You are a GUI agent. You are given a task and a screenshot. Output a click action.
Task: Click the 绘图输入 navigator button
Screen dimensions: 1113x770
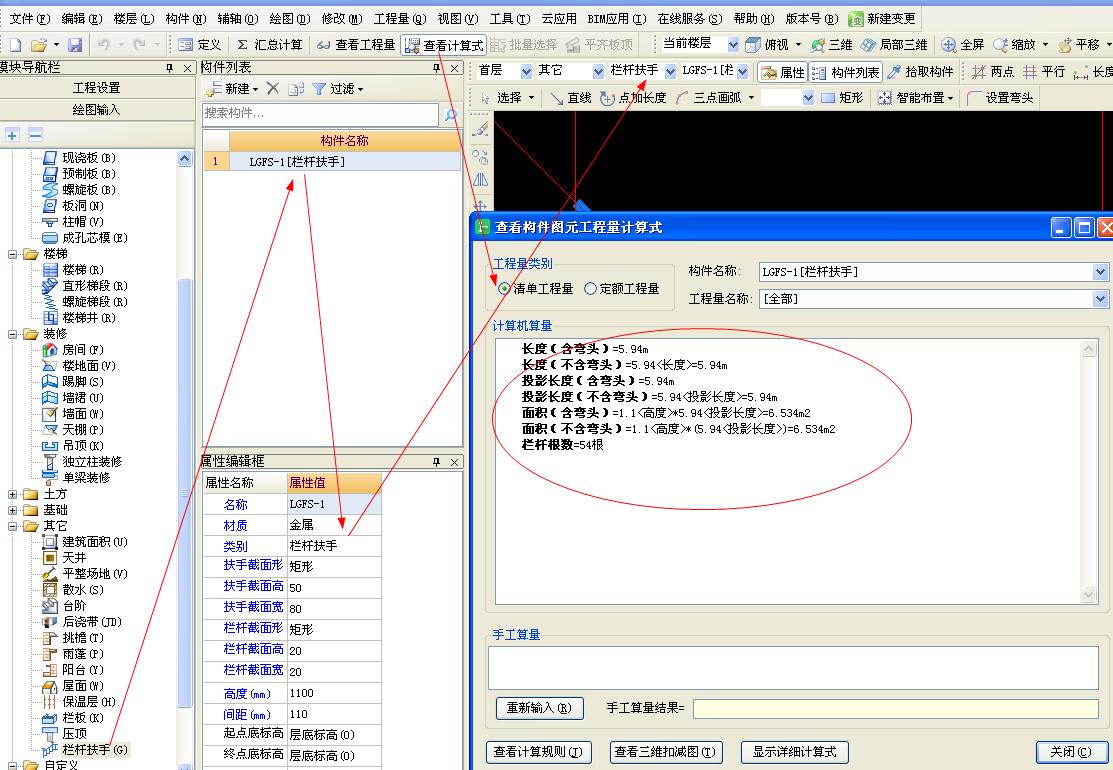click(x=97, y=110)
